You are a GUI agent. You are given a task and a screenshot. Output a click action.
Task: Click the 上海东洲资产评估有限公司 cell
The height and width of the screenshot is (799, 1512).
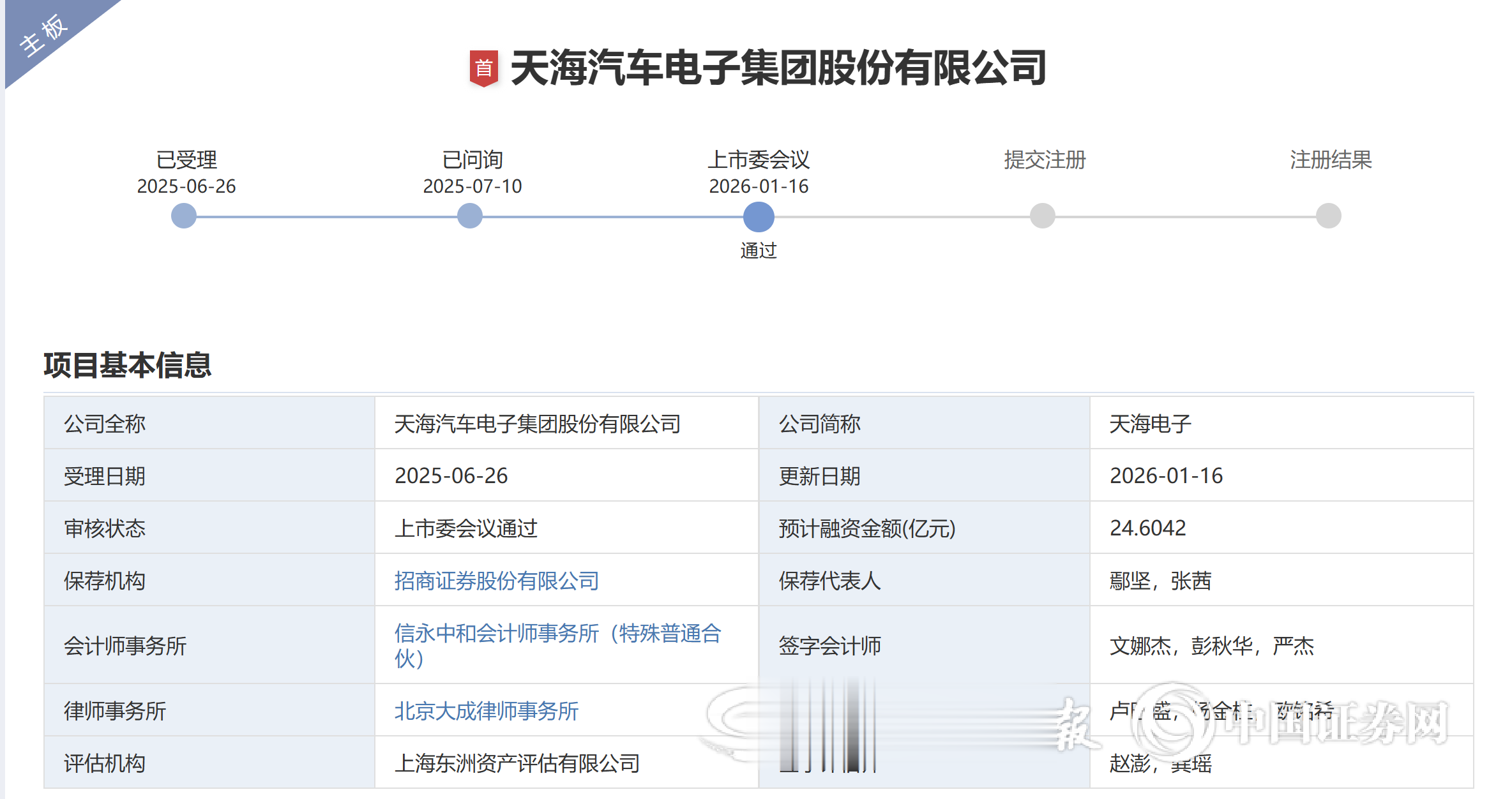tap(517, 763)
